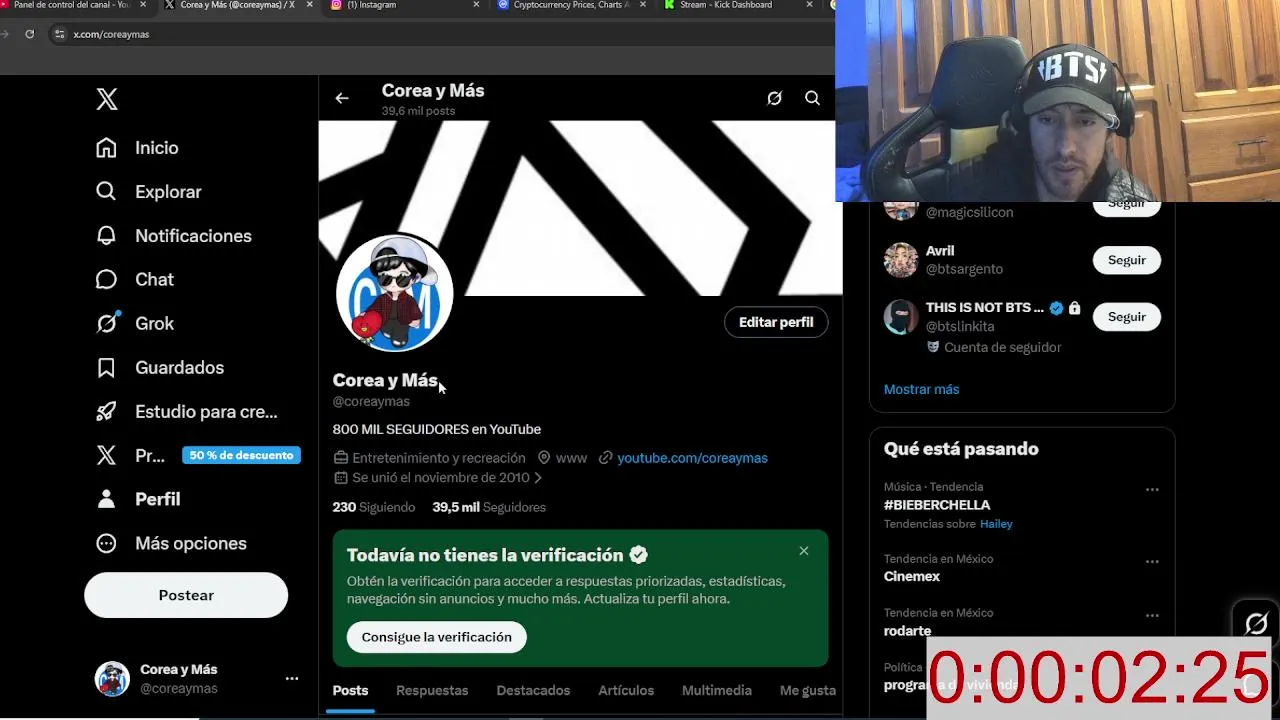Click search icon in profile header
This screenshot has height=720, width=1280.
(x=812, y=98)
